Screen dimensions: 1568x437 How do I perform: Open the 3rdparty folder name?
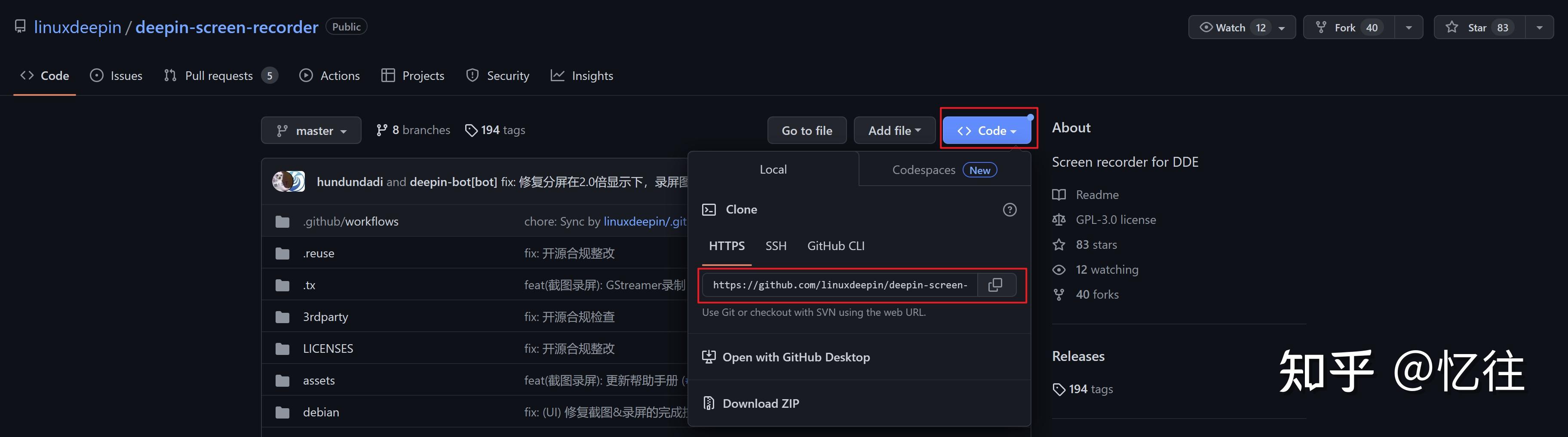325,317
